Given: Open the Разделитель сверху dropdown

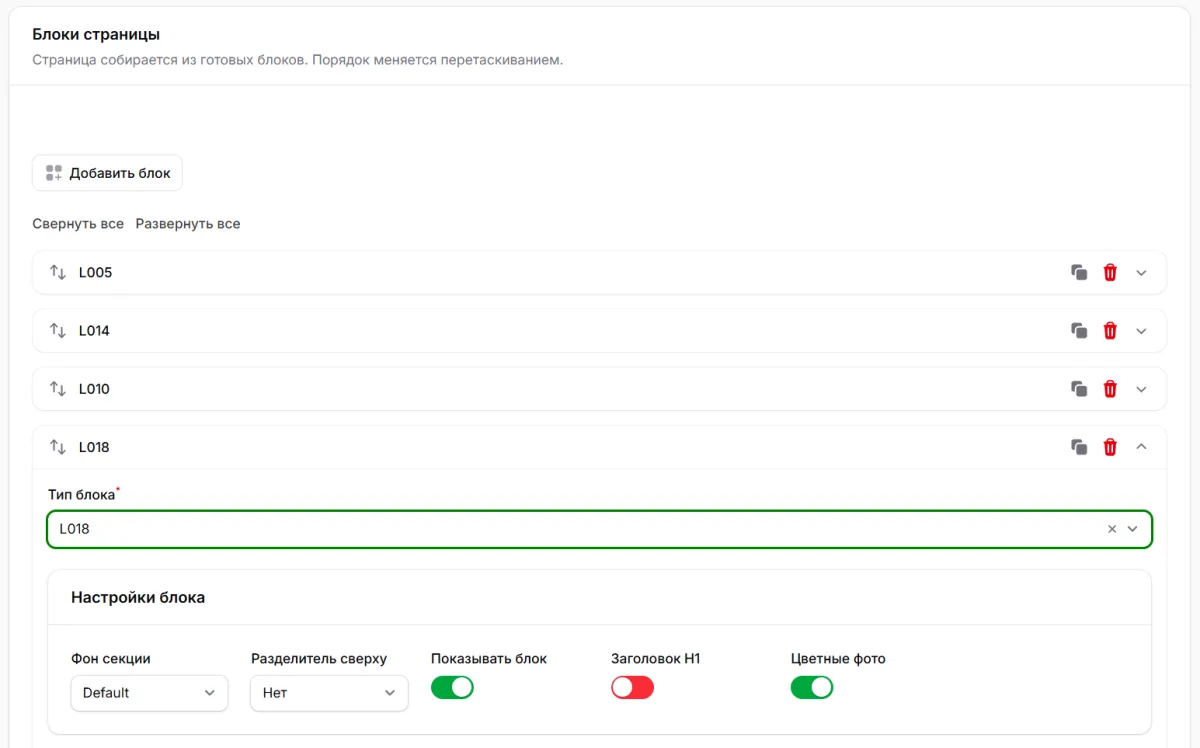Looking at the screenshot, I should point(329,693).
